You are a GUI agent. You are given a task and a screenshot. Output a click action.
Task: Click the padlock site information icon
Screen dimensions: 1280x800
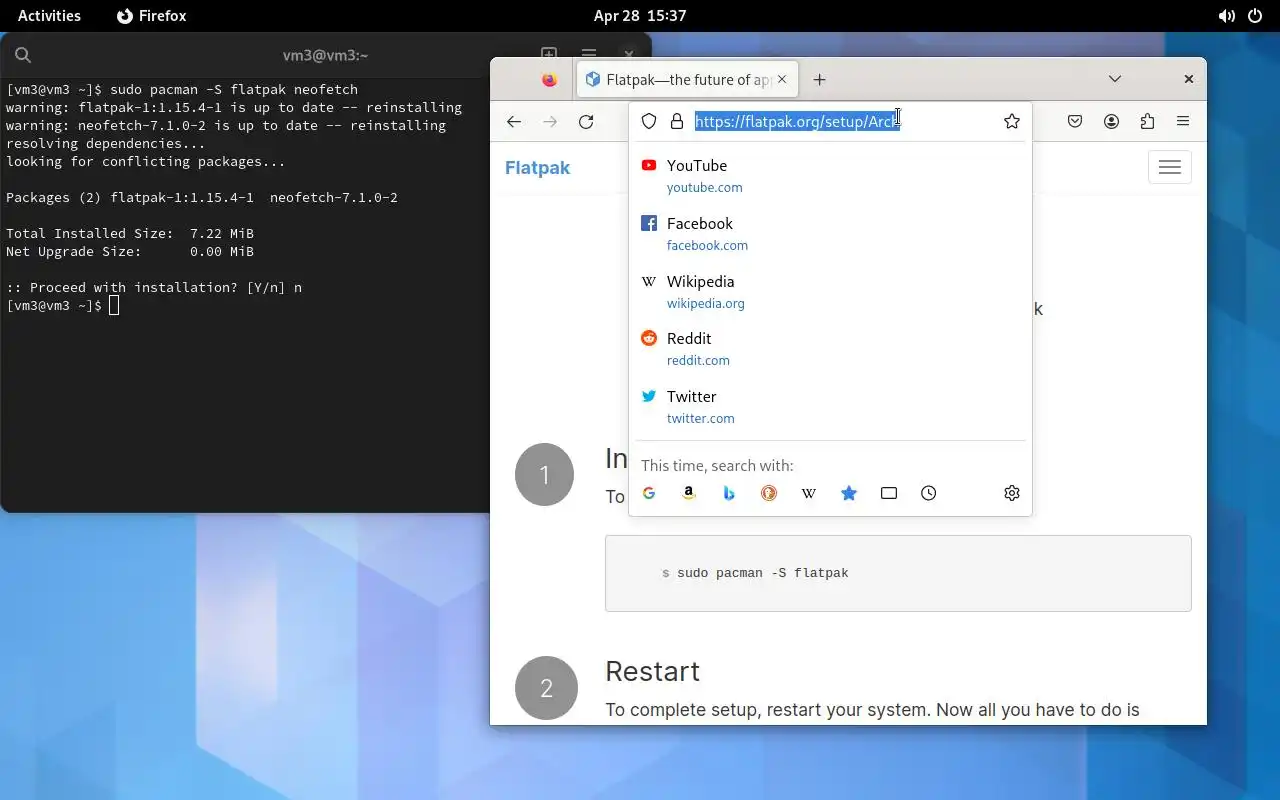tap(677, 121)
